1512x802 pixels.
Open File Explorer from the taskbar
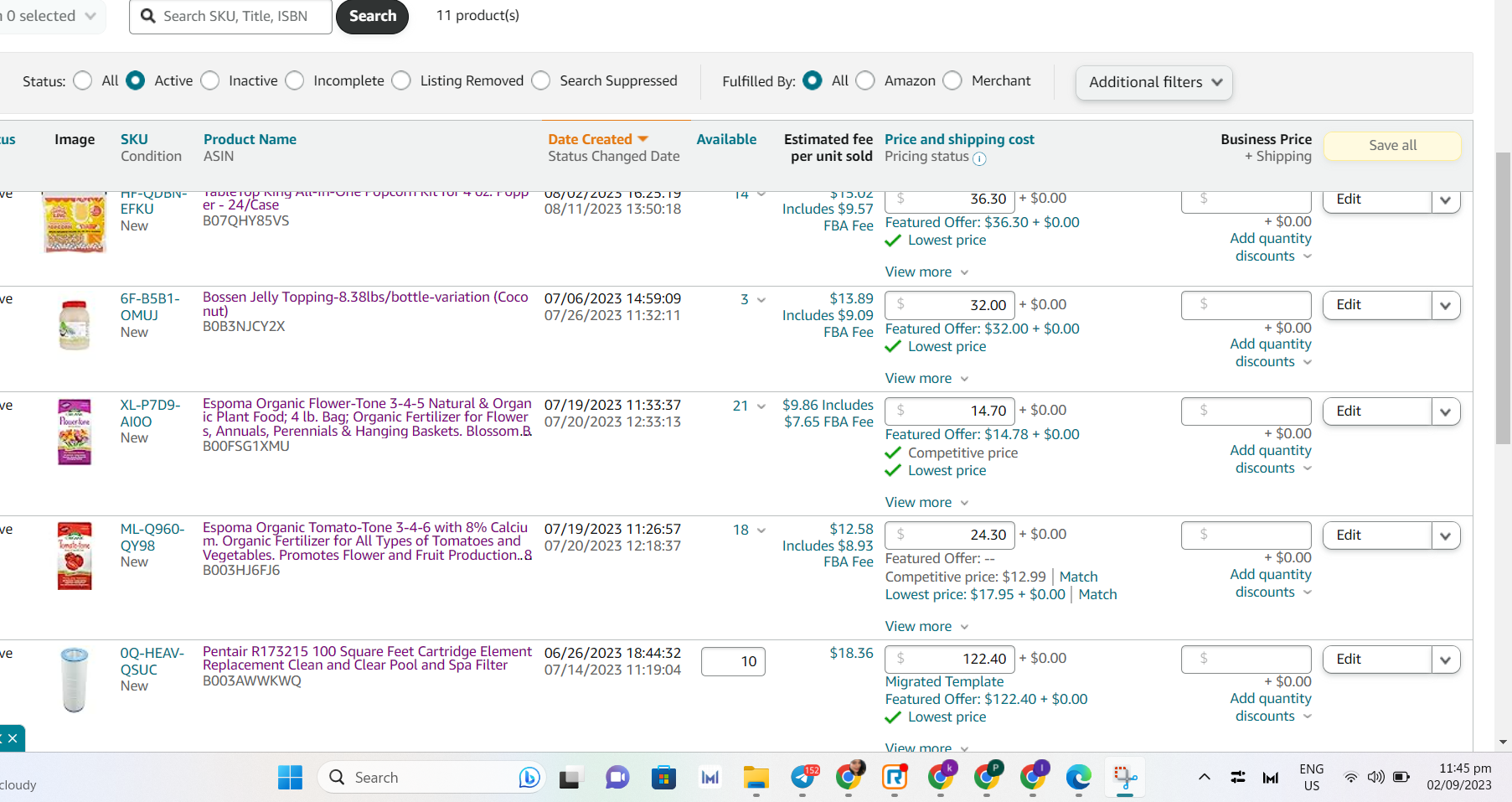tap(756, 778)
